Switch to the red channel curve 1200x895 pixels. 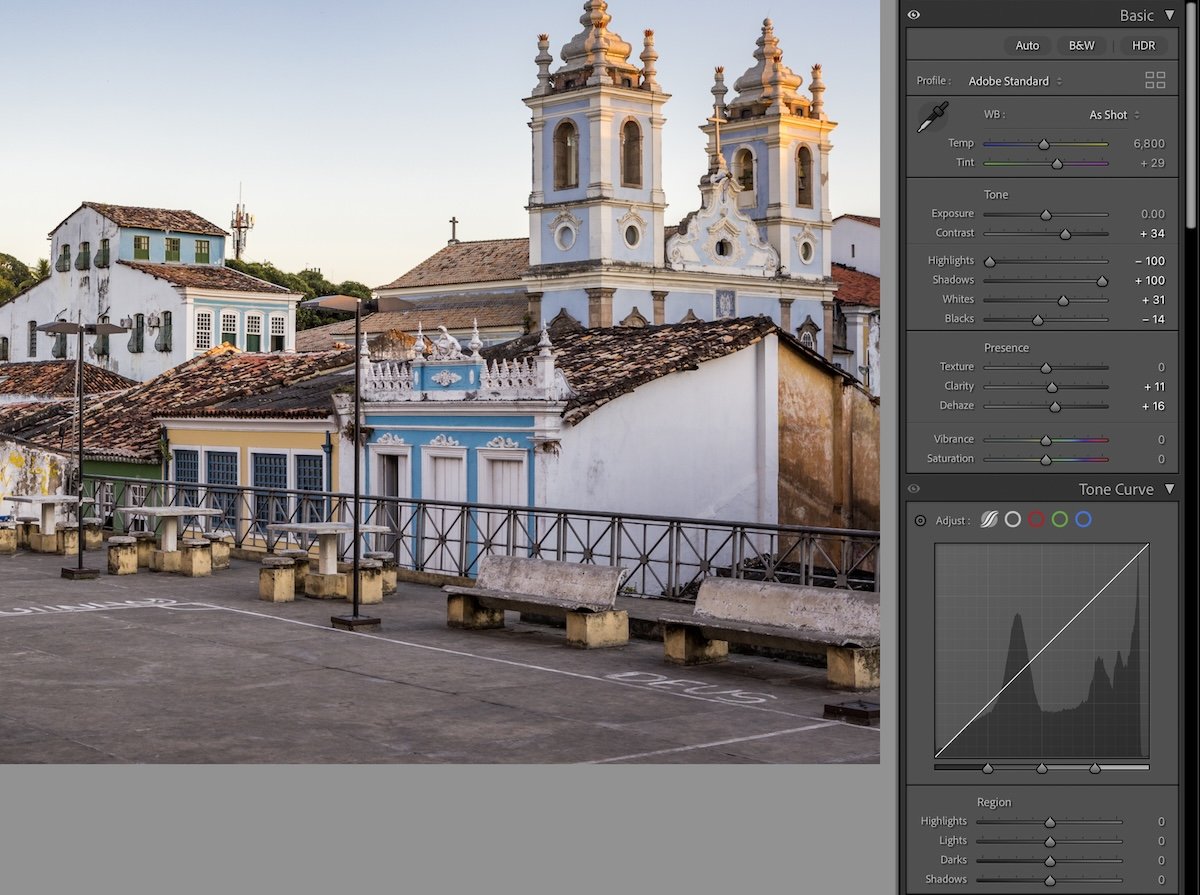coord(1036,520)
